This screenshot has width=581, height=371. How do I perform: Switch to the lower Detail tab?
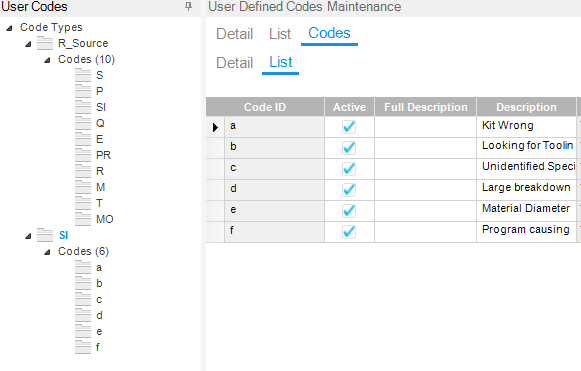point(235,63)
